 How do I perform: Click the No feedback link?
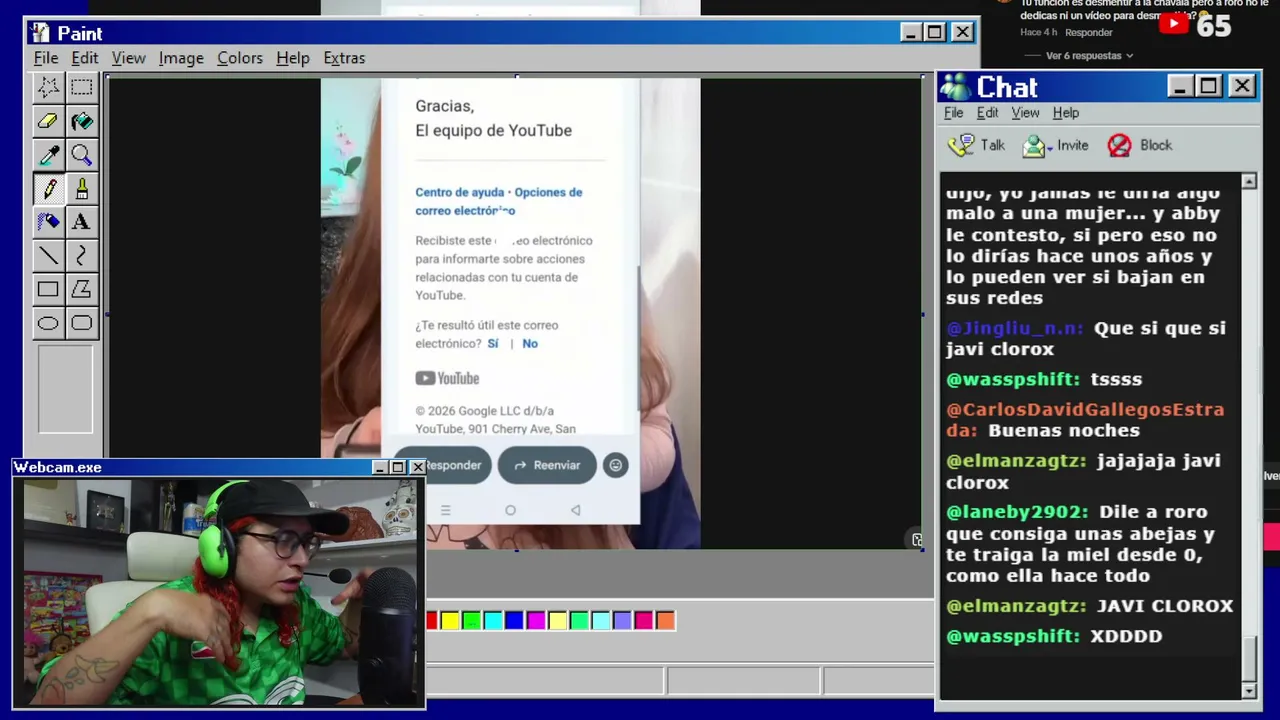[x=530, y=343]
